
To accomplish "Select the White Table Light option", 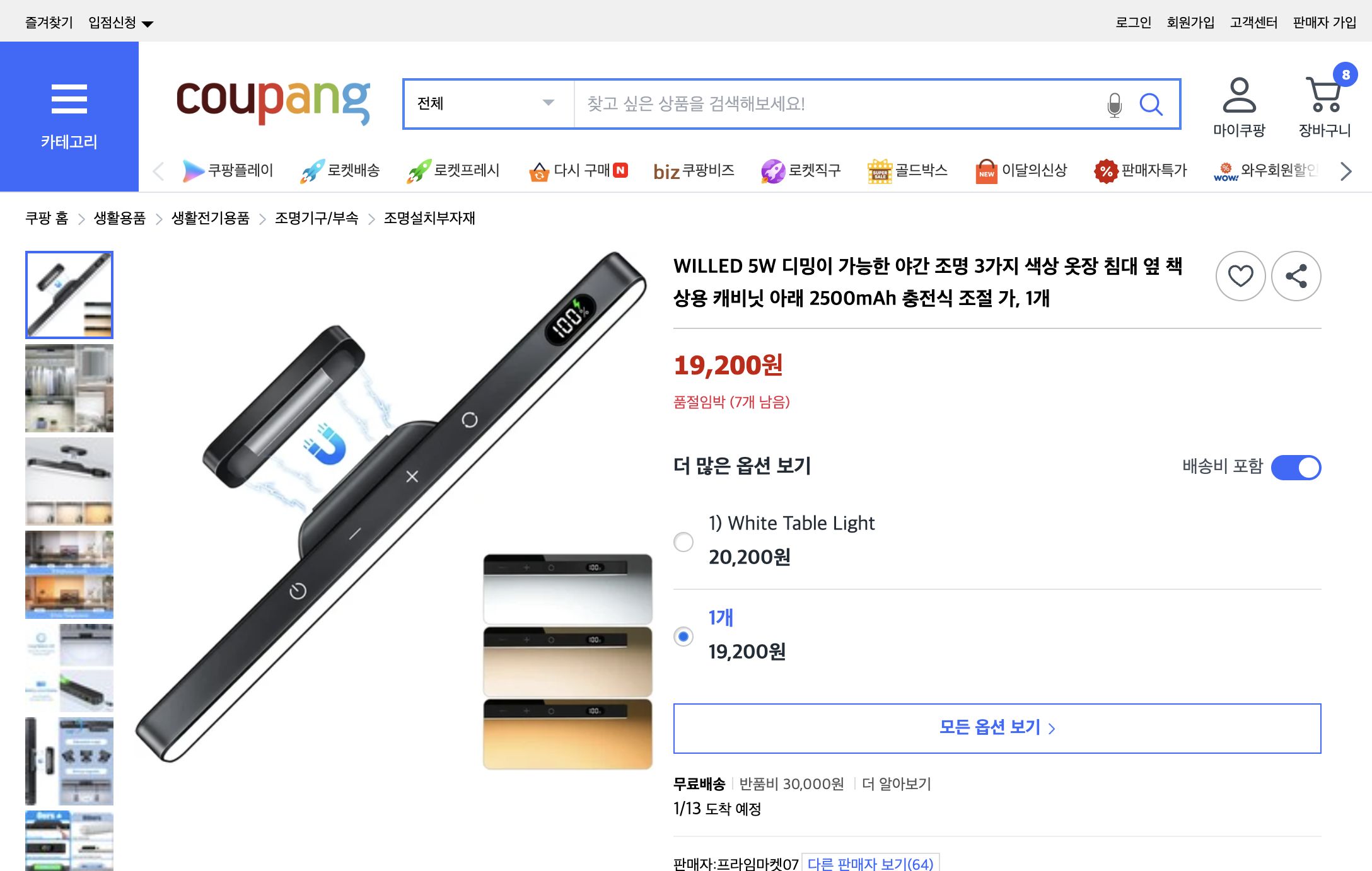I will click(x=683, y=542).
